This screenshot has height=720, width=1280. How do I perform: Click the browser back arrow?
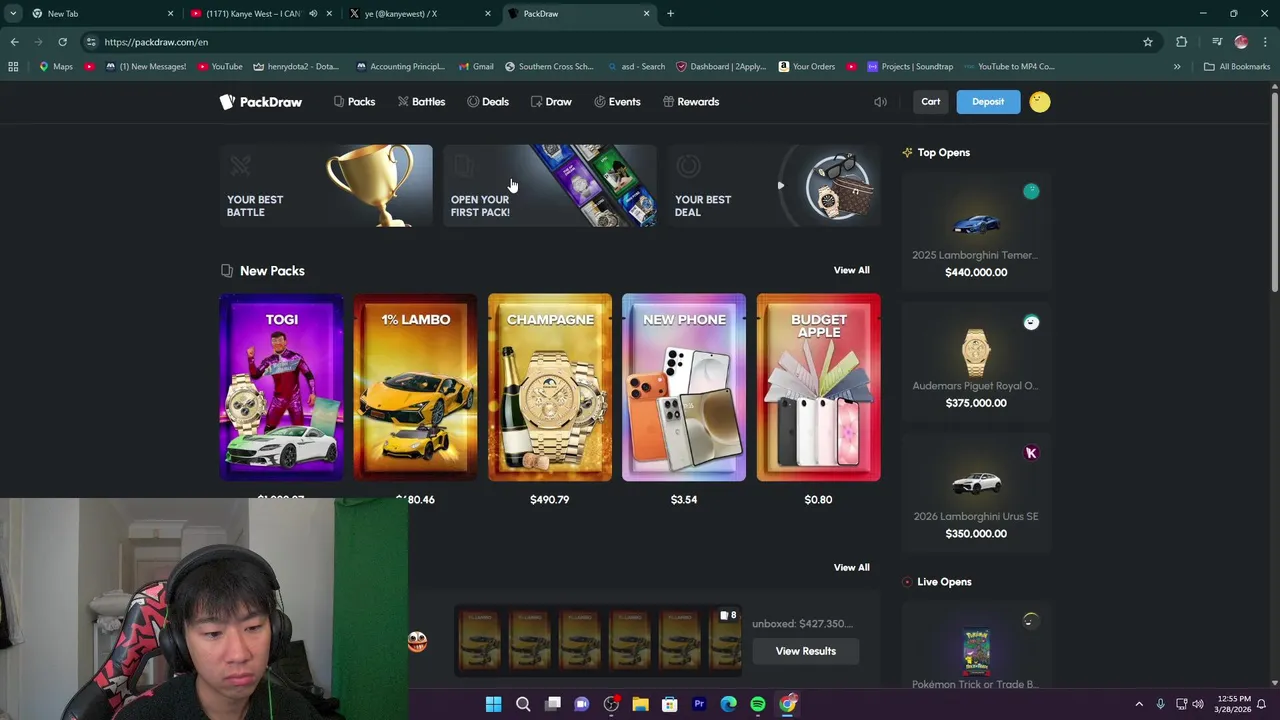pos(14,42)
